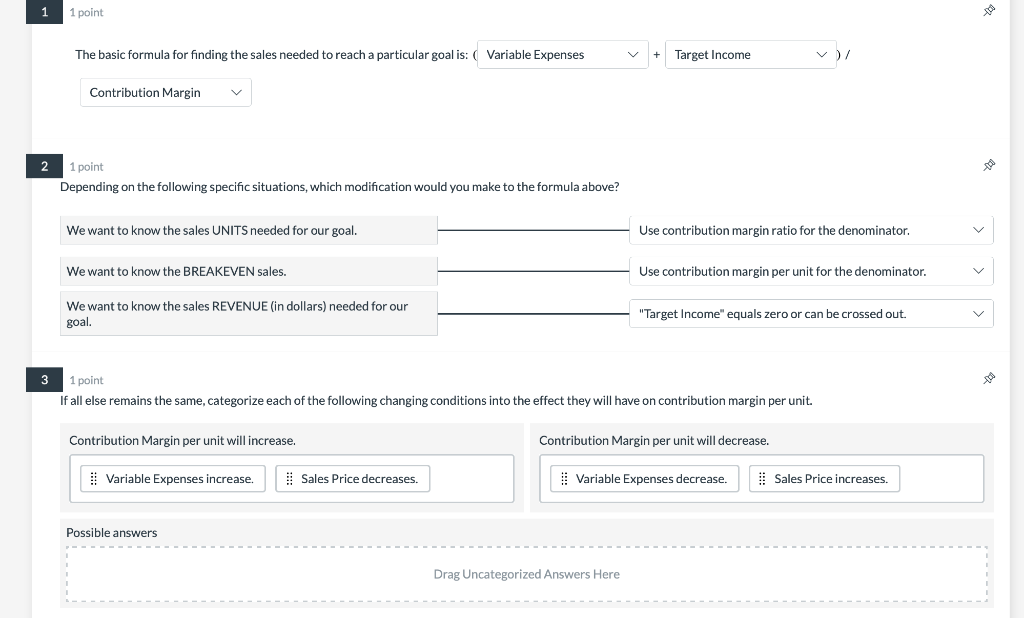Click the 'Drag Uncategorized Answers Here' area
The image size is (1024, 618).
coord(526,573)
